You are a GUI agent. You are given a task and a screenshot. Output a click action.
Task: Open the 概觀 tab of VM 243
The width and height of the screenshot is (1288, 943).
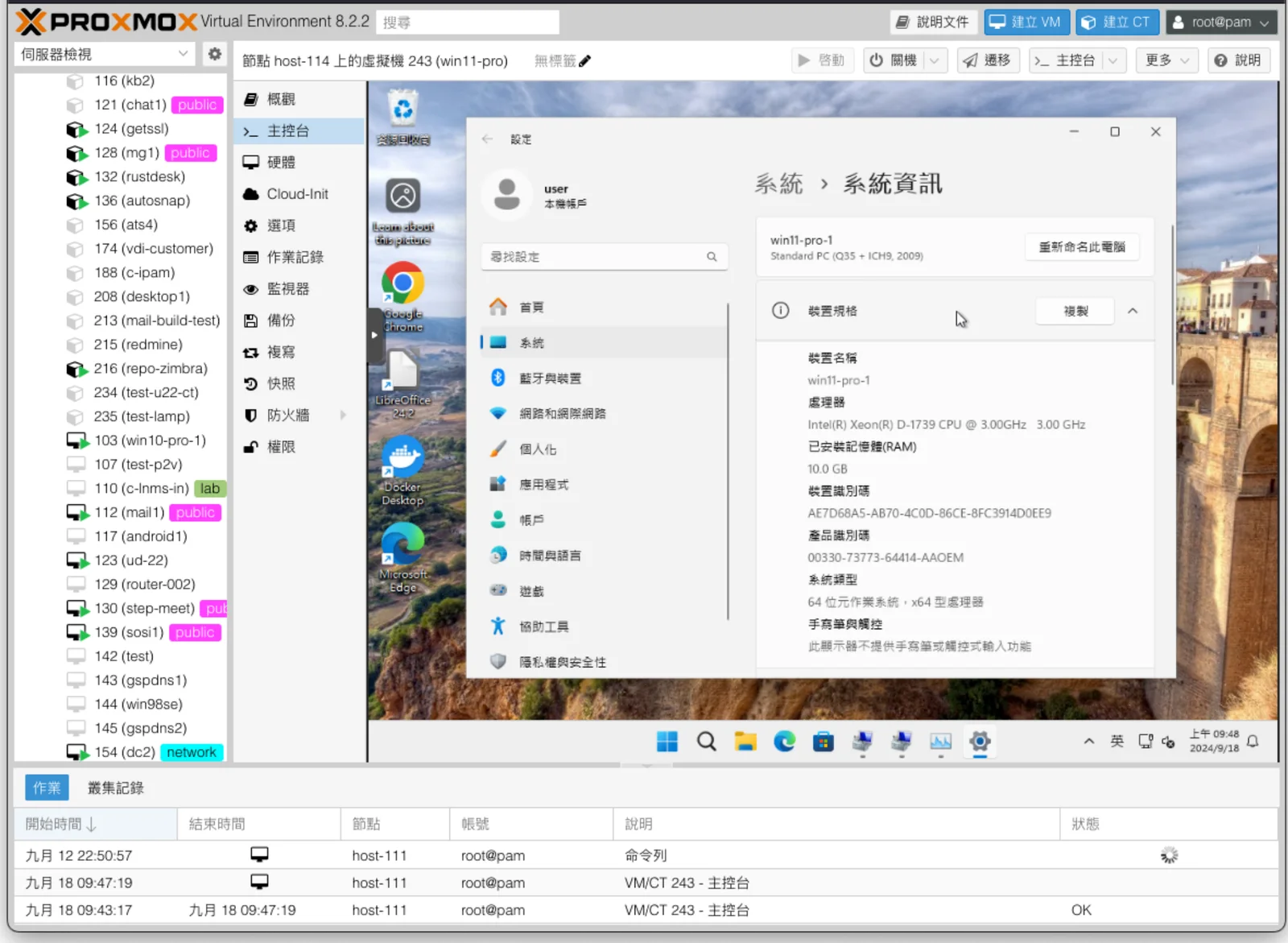[299, 99]
